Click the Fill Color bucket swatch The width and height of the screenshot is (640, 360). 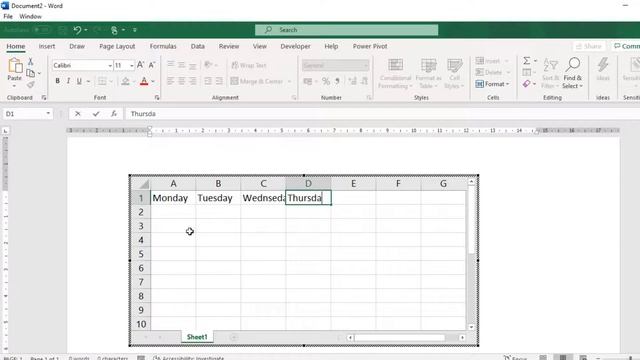pos(125,82)
